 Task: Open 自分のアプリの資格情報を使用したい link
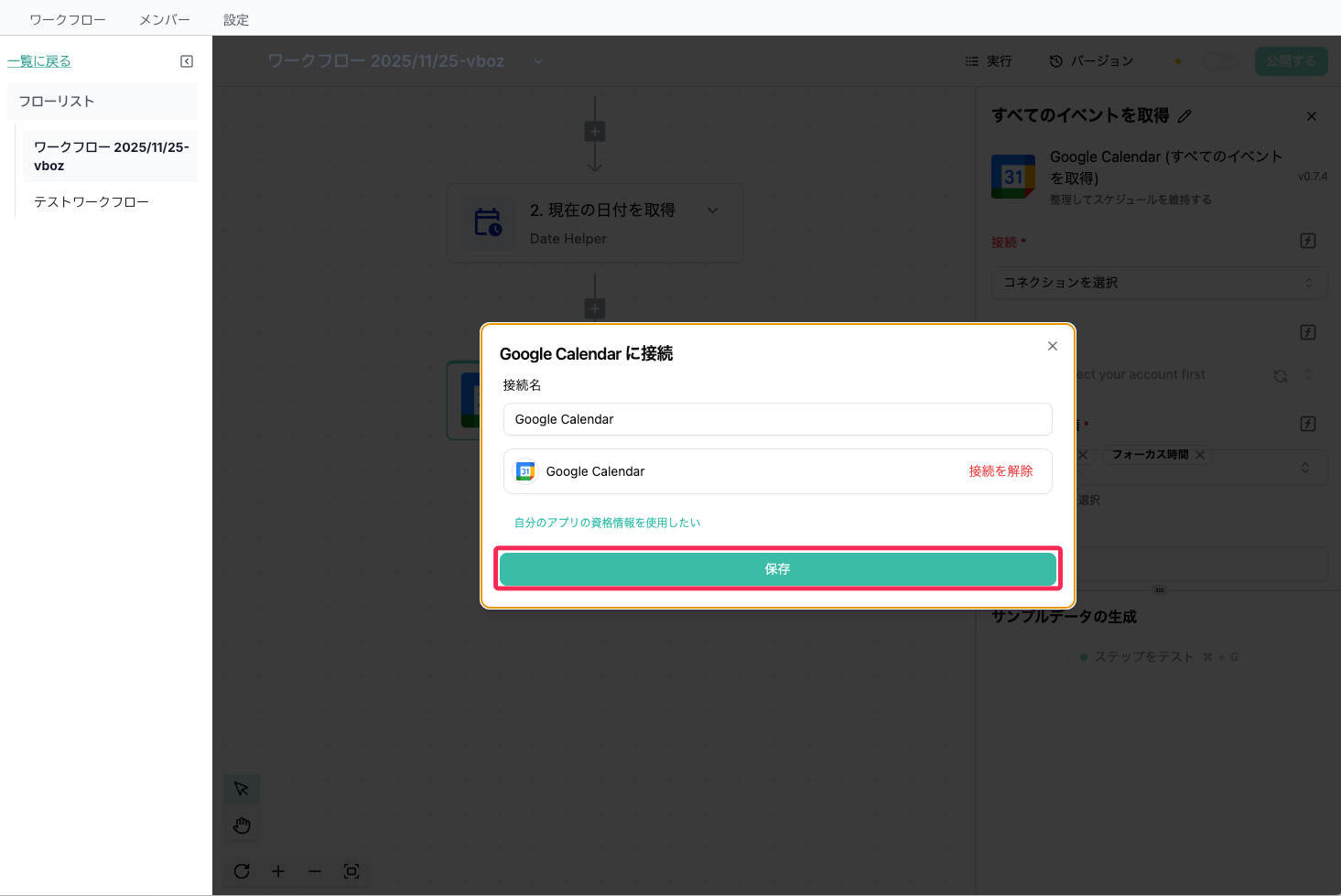coord(607,523)
